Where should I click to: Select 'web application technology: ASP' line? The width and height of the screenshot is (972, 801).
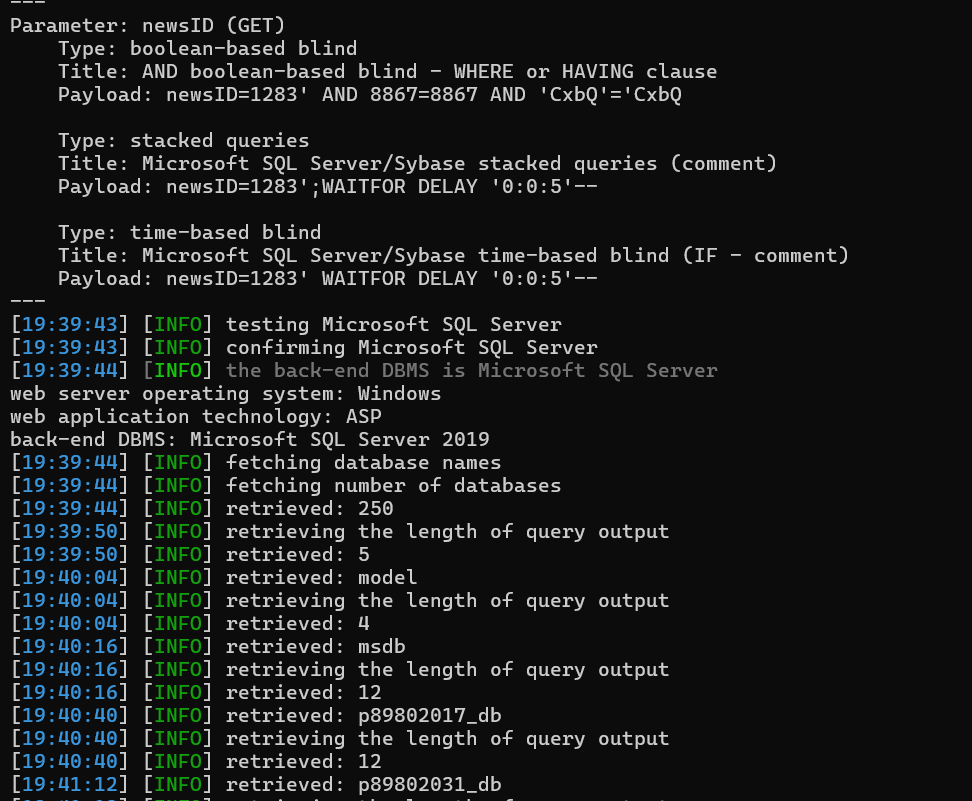click(196, 416)
